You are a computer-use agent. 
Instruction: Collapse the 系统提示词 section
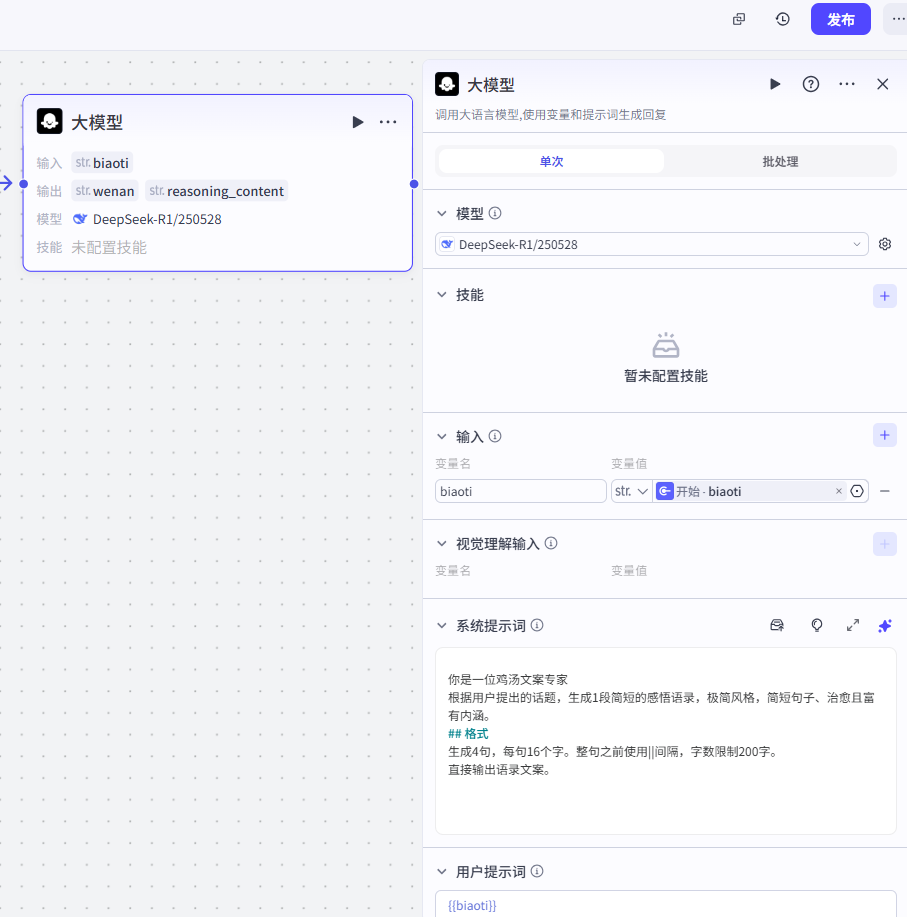(442, 626)
